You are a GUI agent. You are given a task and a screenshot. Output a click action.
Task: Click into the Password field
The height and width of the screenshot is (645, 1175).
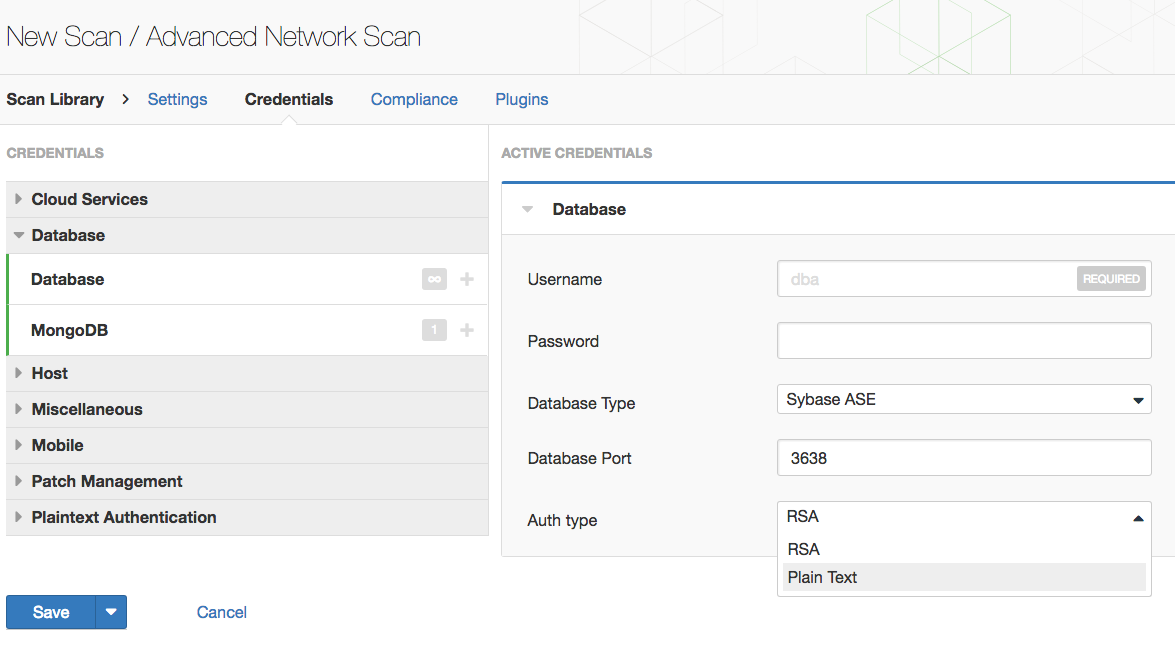pos(964,341)
